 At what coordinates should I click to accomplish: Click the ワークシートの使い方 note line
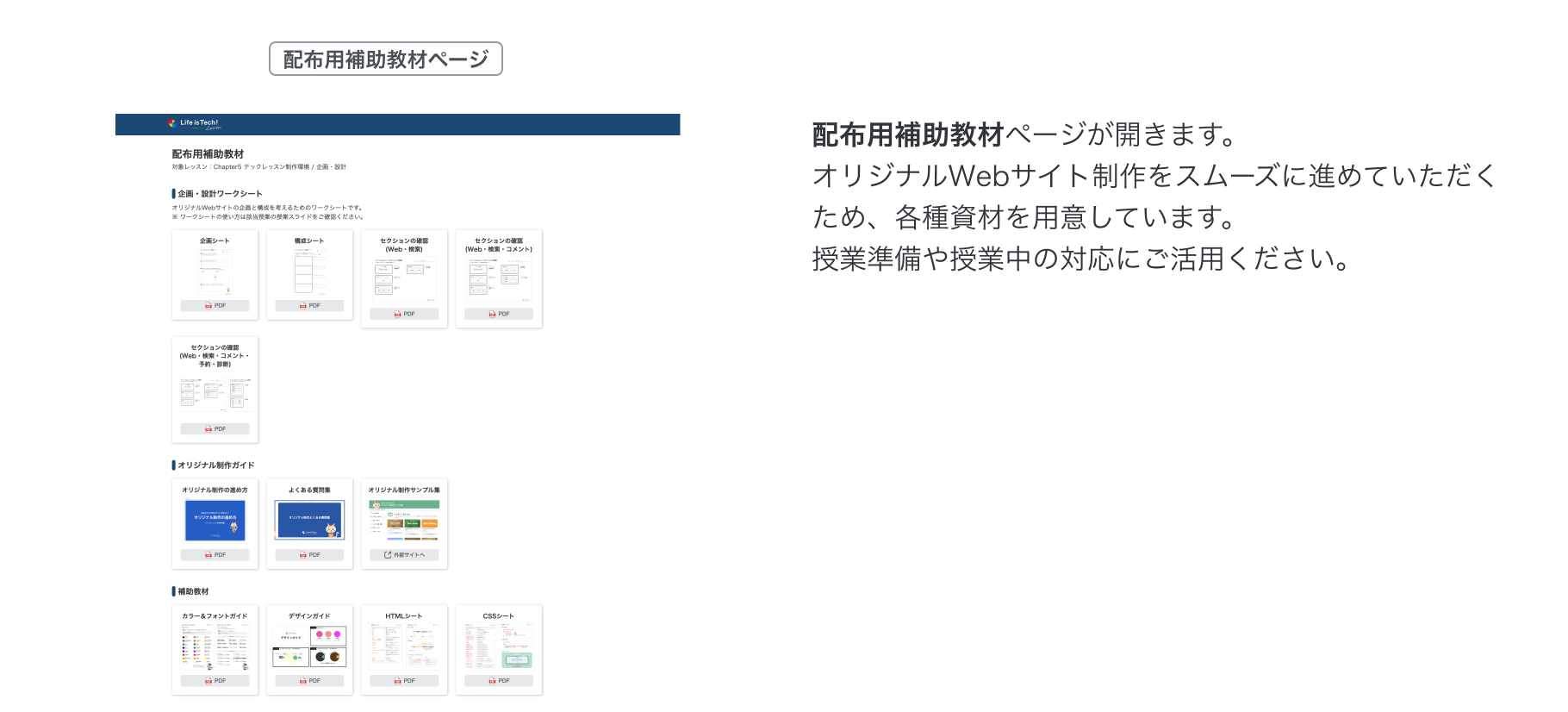coord(267,217)
